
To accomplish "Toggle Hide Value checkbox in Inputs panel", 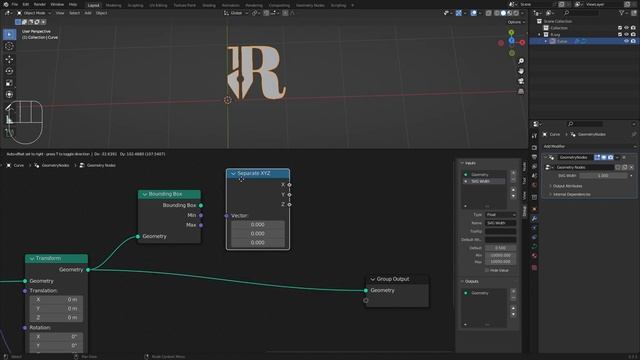I will pyautogui.click(x=487, y=270).
